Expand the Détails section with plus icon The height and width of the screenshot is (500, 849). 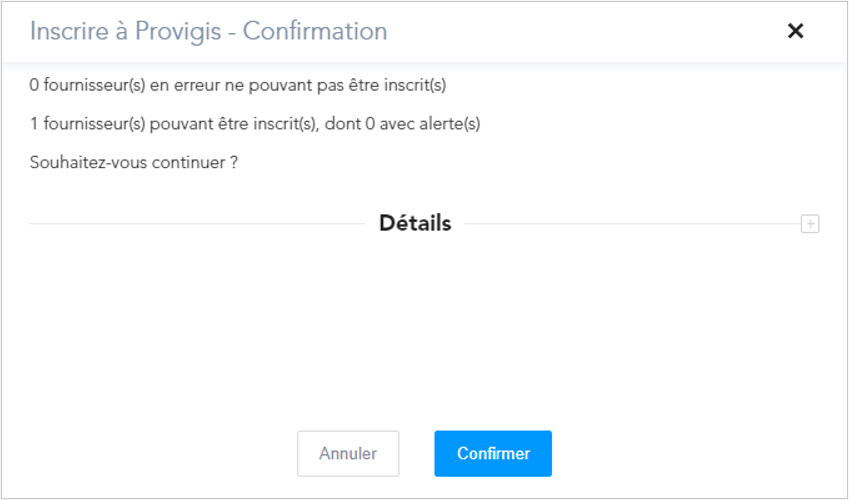810,224
